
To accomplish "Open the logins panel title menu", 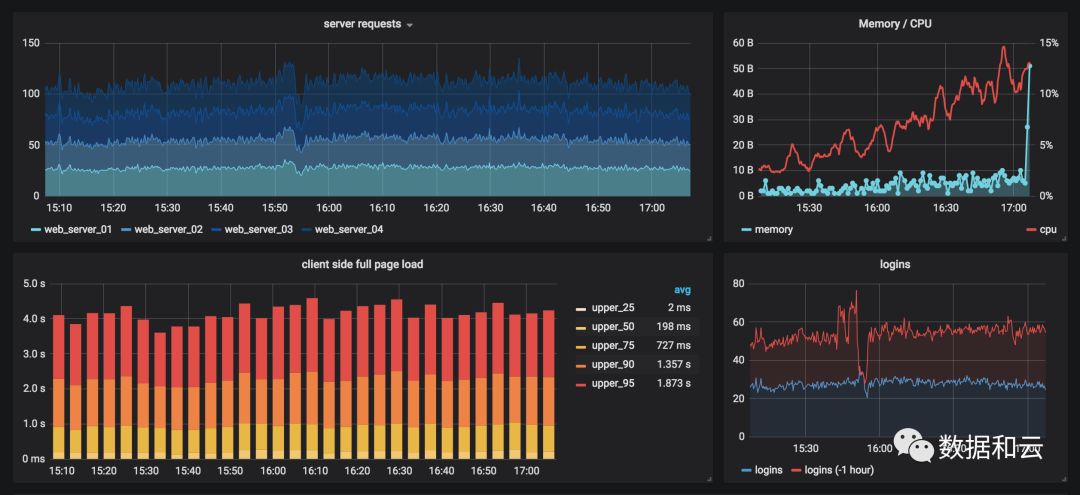I will (895, 264).
